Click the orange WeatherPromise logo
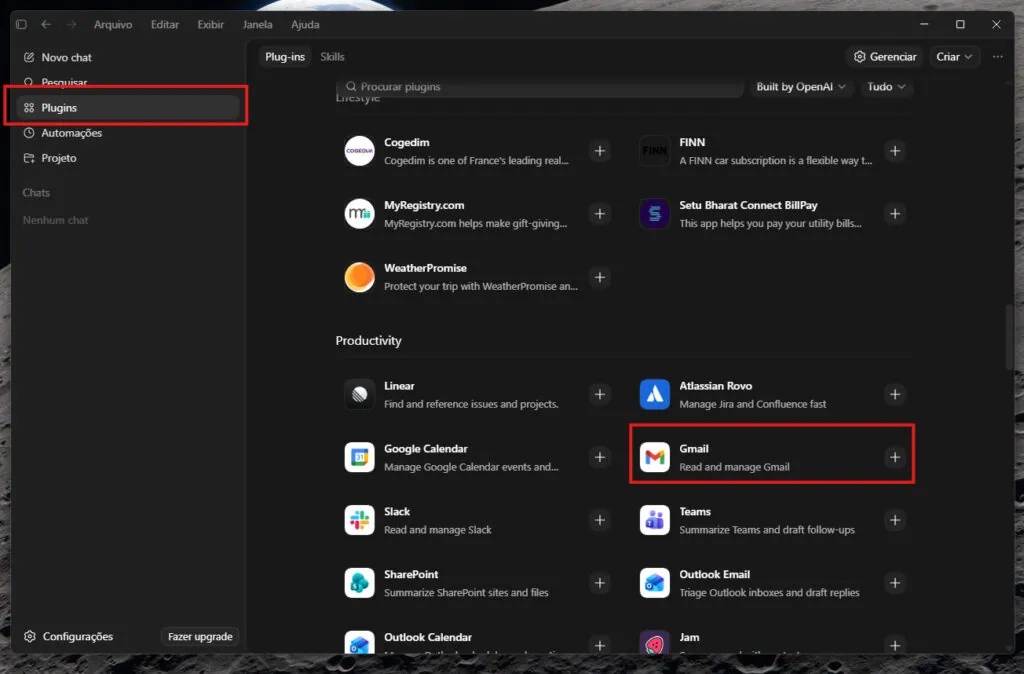Viewport: 1024px width, 674px height. [359, 277]
